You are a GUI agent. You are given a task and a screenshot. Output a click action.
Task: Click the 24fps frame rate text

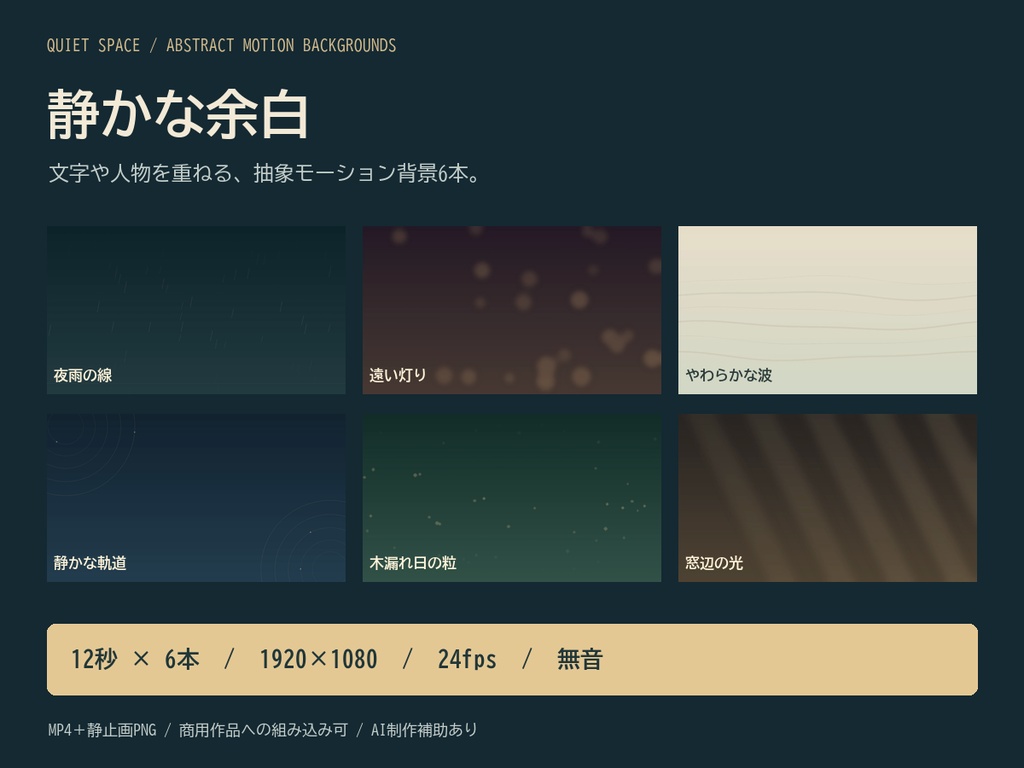[x=467, y=660]
